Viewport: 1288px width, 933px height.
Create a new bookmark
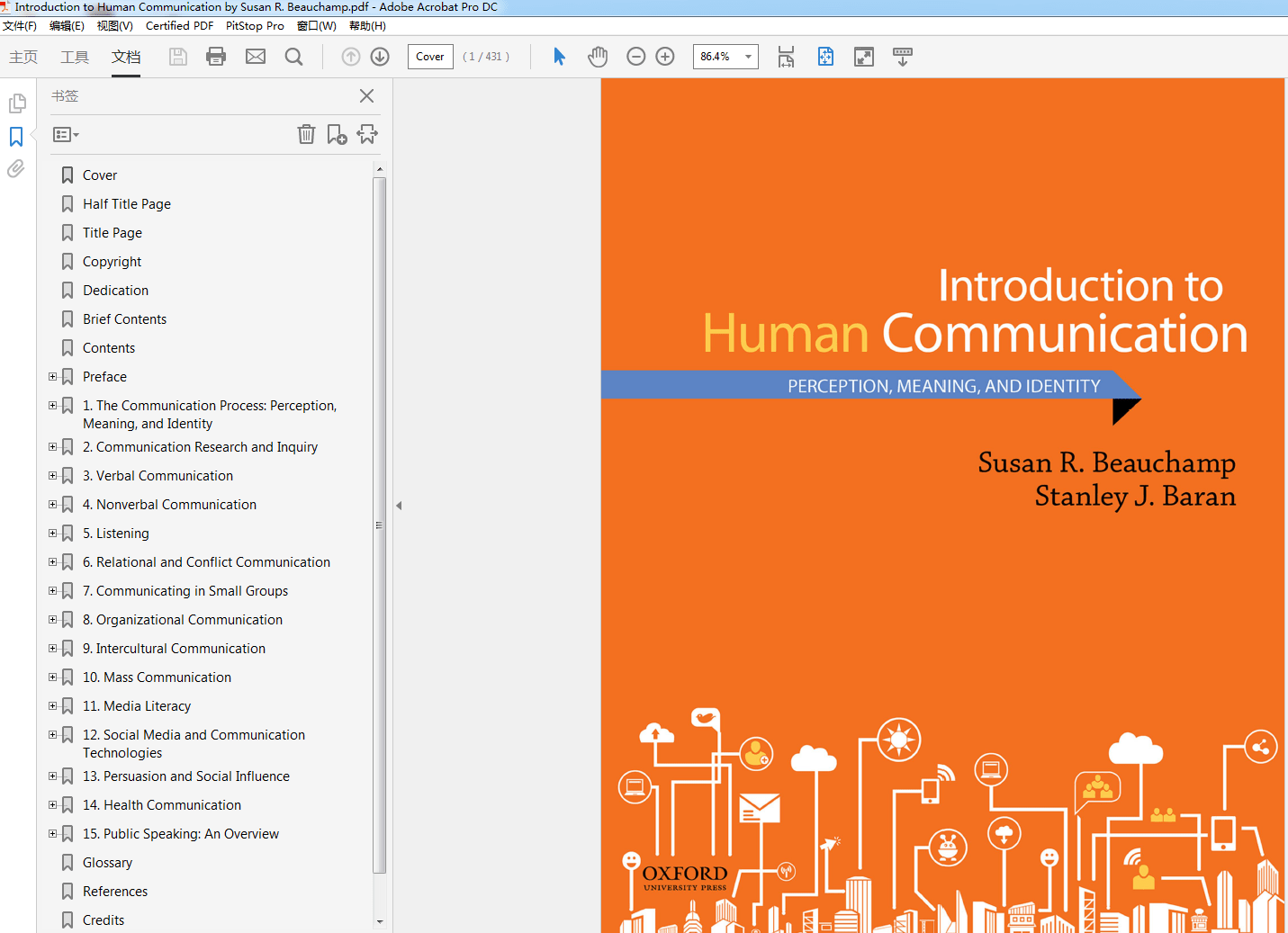coord(337,134)
